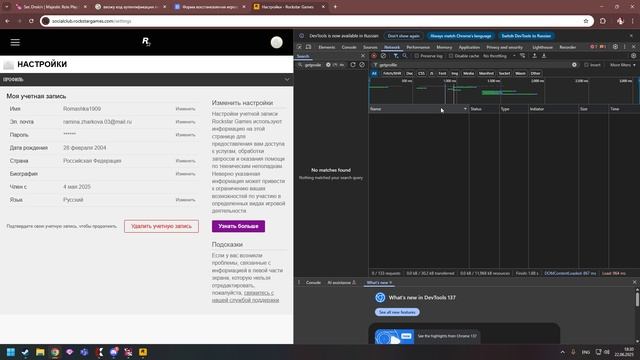640x360 pixels.
Task: Import a HAR file with the upload icon
Action: 534,56
